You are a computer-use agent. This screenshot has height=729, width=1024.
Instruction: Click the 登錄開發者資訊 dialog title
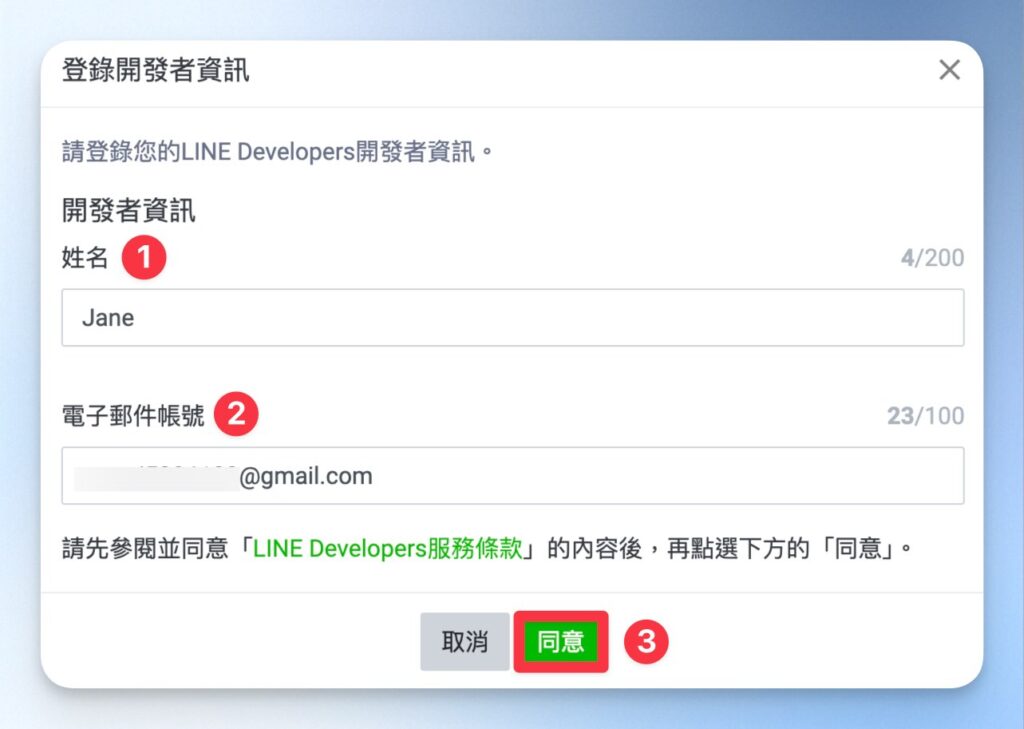[155, 70]
